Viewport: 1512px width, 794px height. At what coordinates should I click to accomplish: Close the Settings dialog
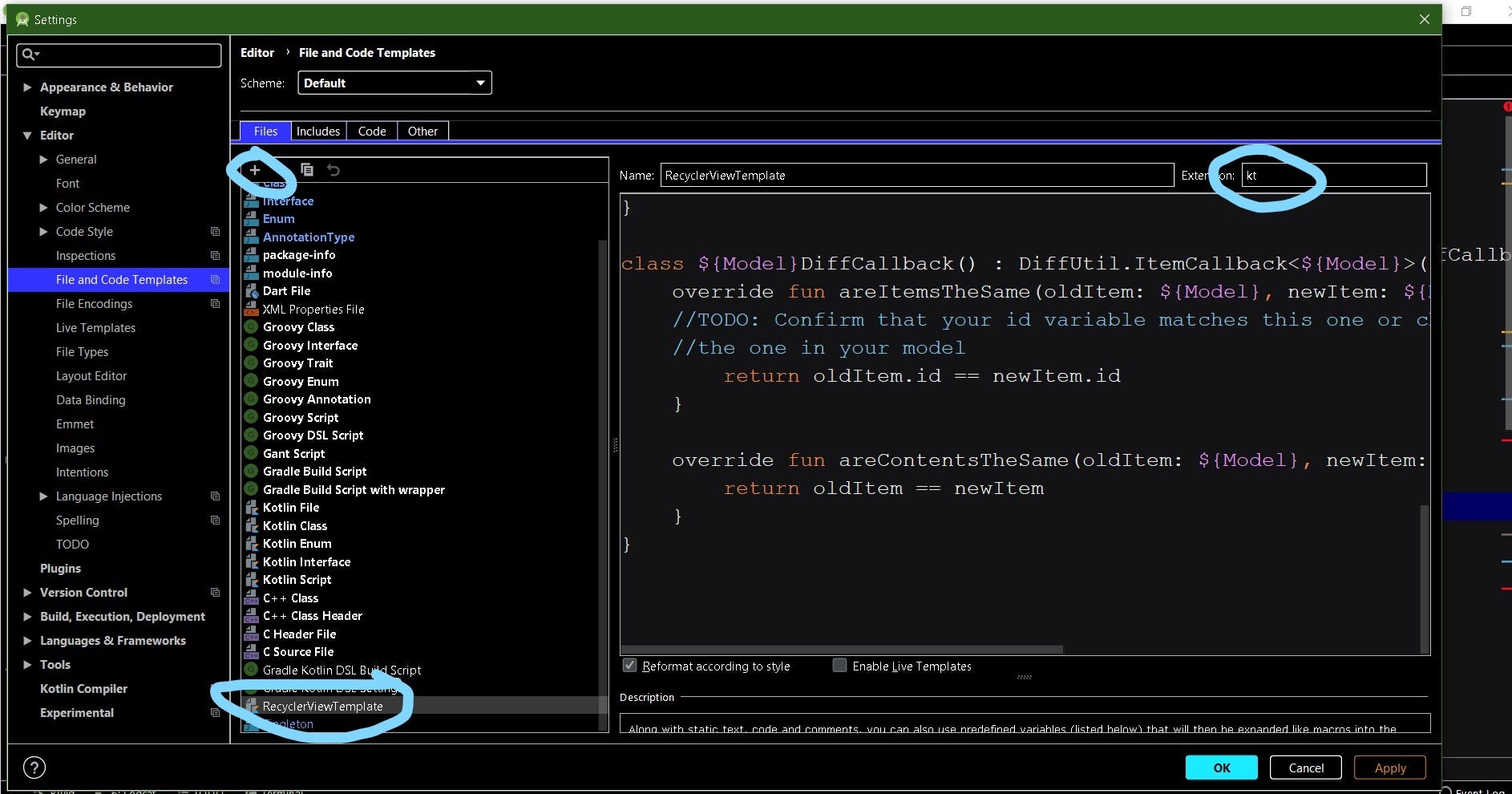point(1424,19)
